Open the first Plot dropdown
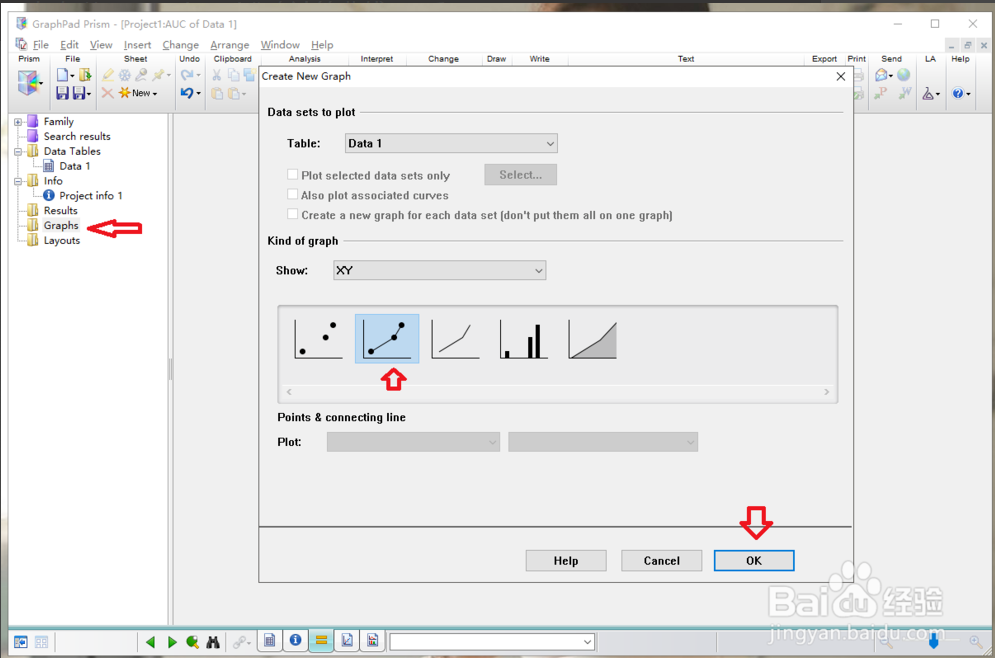The image size is (995, 658). pos(413,442)
